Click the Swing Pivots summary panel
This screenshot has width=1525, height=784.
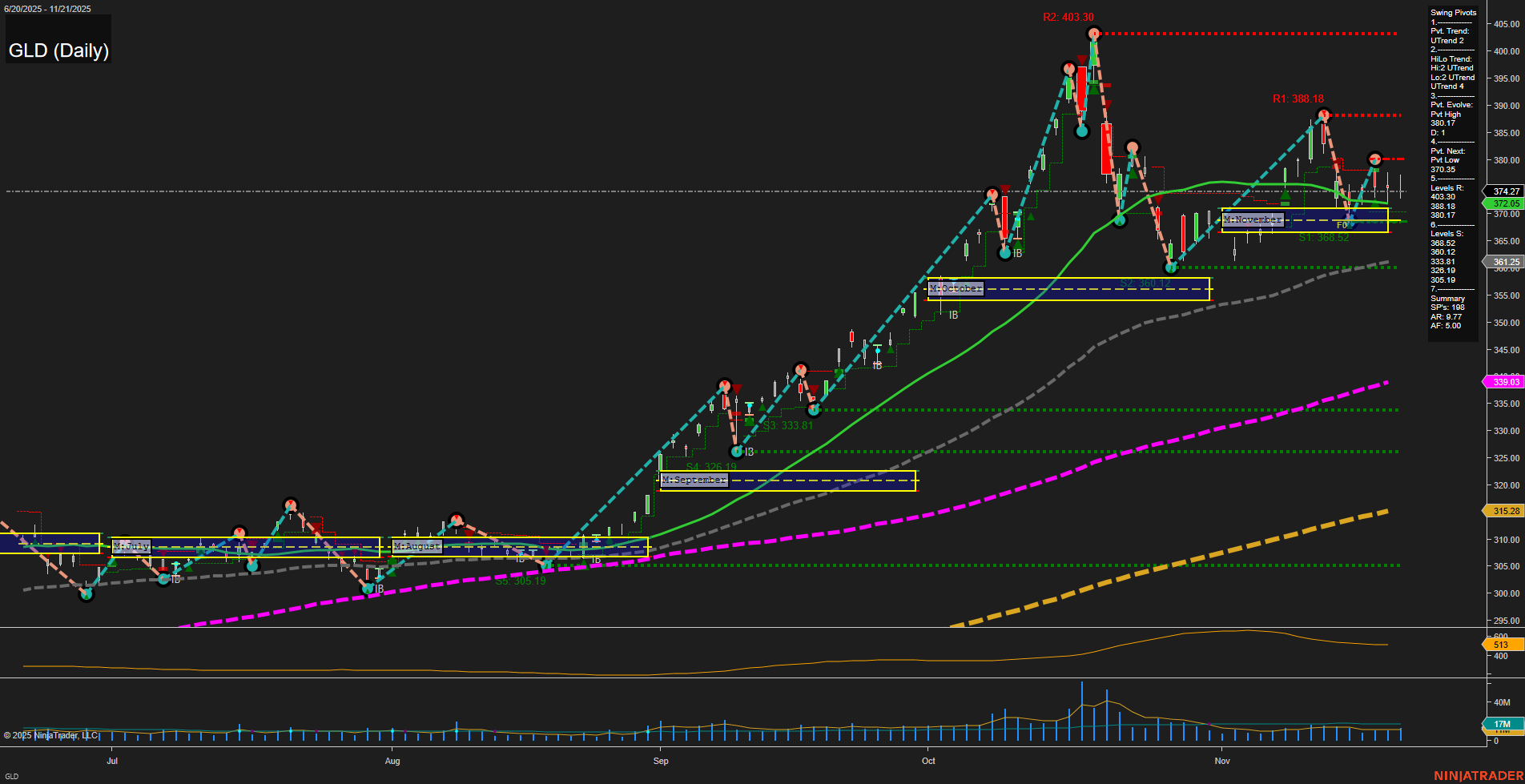point(1452,168)
